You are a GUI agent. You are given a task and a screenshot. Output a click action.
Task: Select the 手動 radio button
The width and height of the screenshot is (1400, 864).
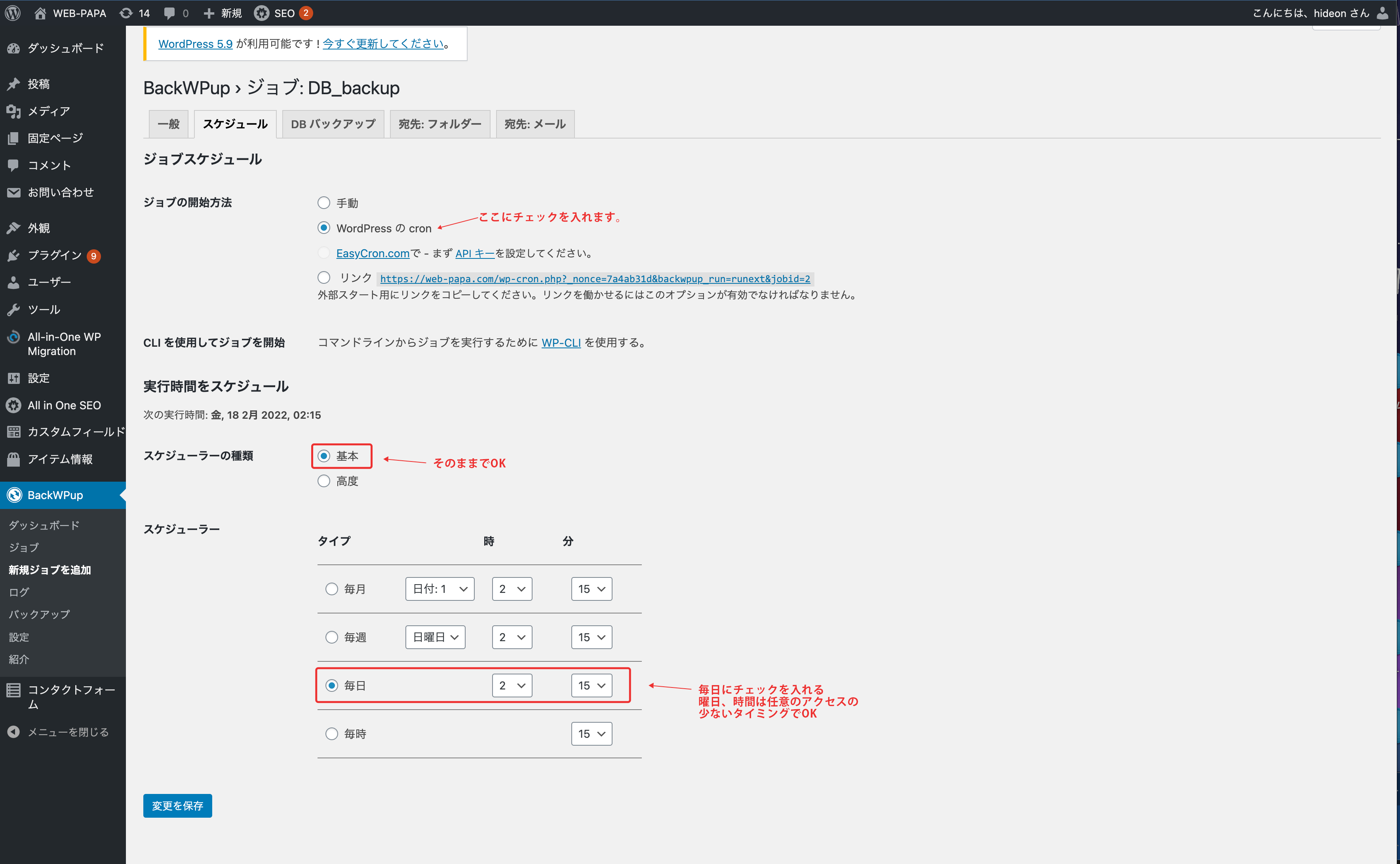coord(323,203)
